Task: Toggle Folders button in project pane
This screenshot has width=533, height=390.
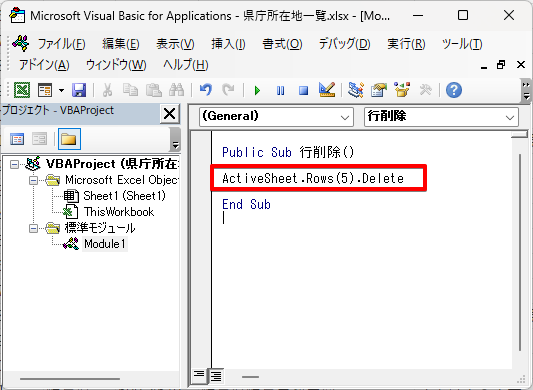Action: (x=69, y=139)
